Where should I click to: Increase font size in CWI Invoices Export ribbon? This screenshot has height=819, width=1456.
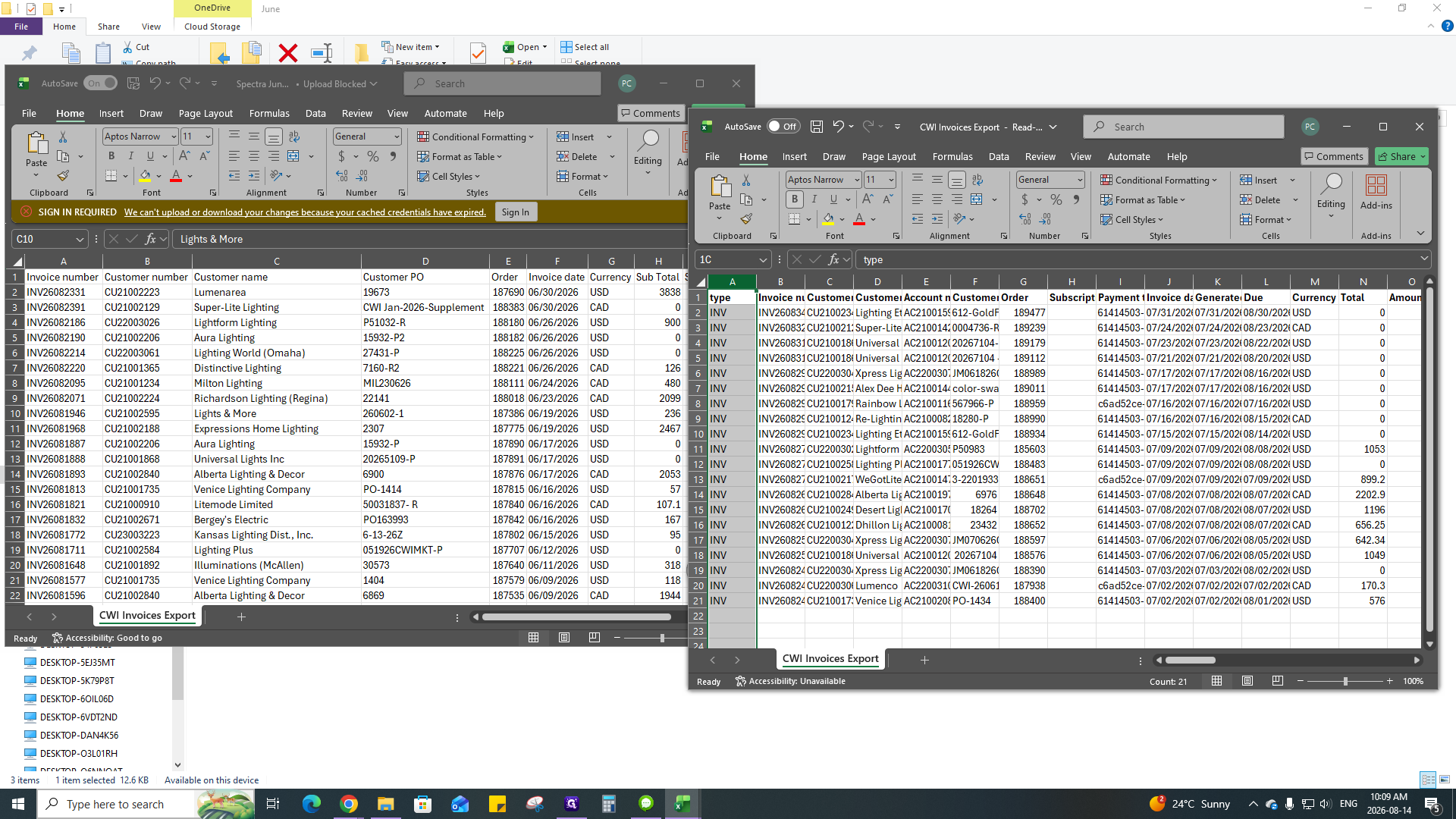868,199
